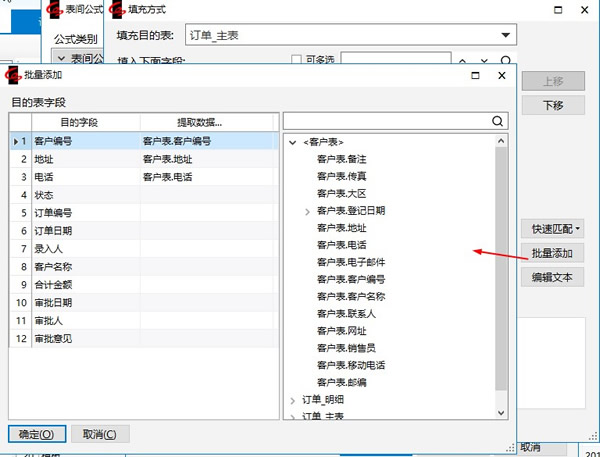The height and width of the screenshot is (457, 600).
Task: Collapse the <客户表> tree node
Action: pyautogui.click(x=293, y=142)
